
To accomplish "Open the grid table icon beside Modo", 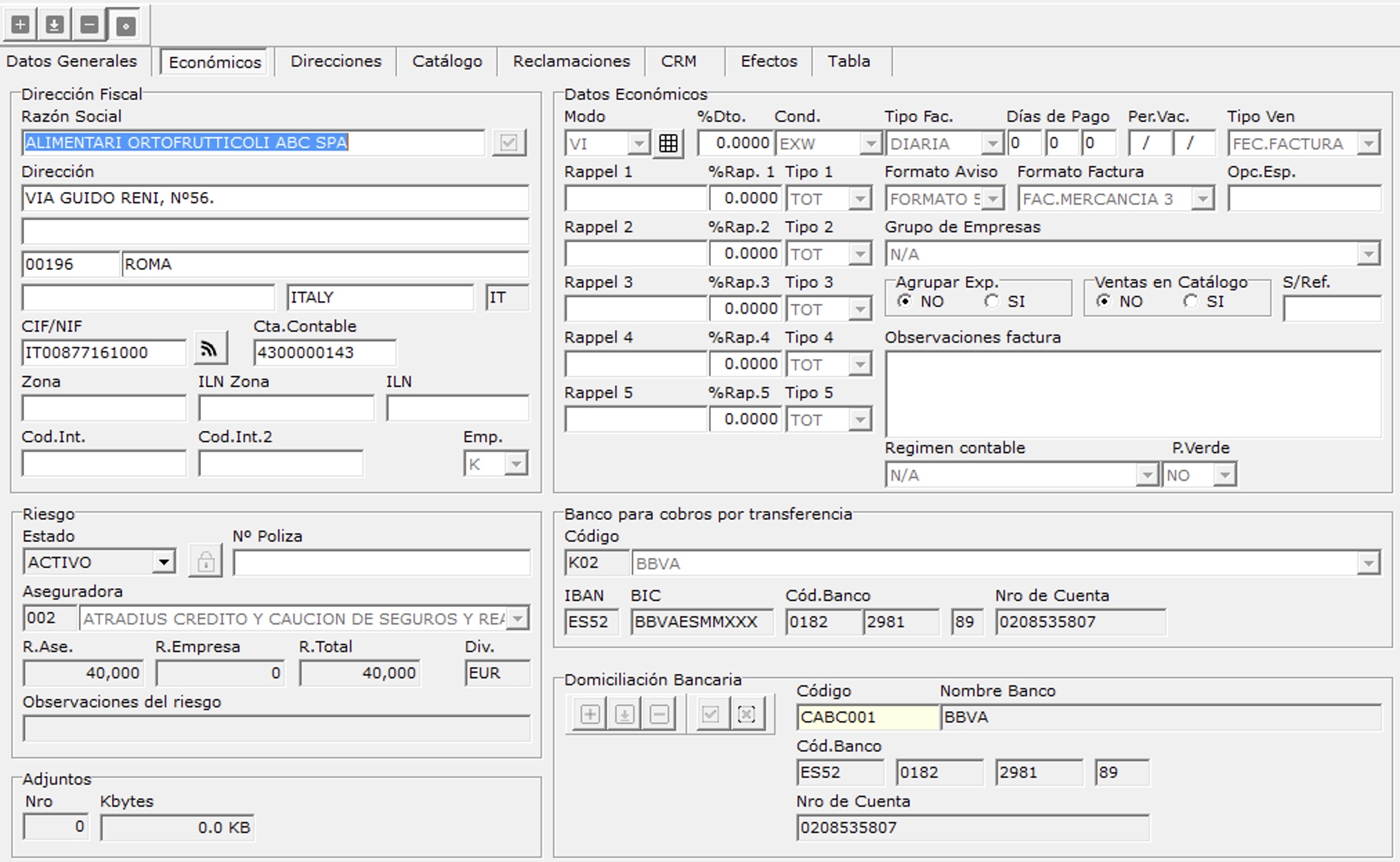I will (x=668, y=144).
